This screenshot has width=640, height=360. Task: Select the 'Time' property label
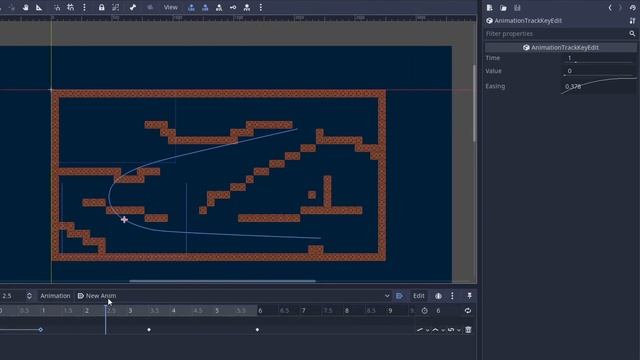pyautogui.click(x=492, y=58)
